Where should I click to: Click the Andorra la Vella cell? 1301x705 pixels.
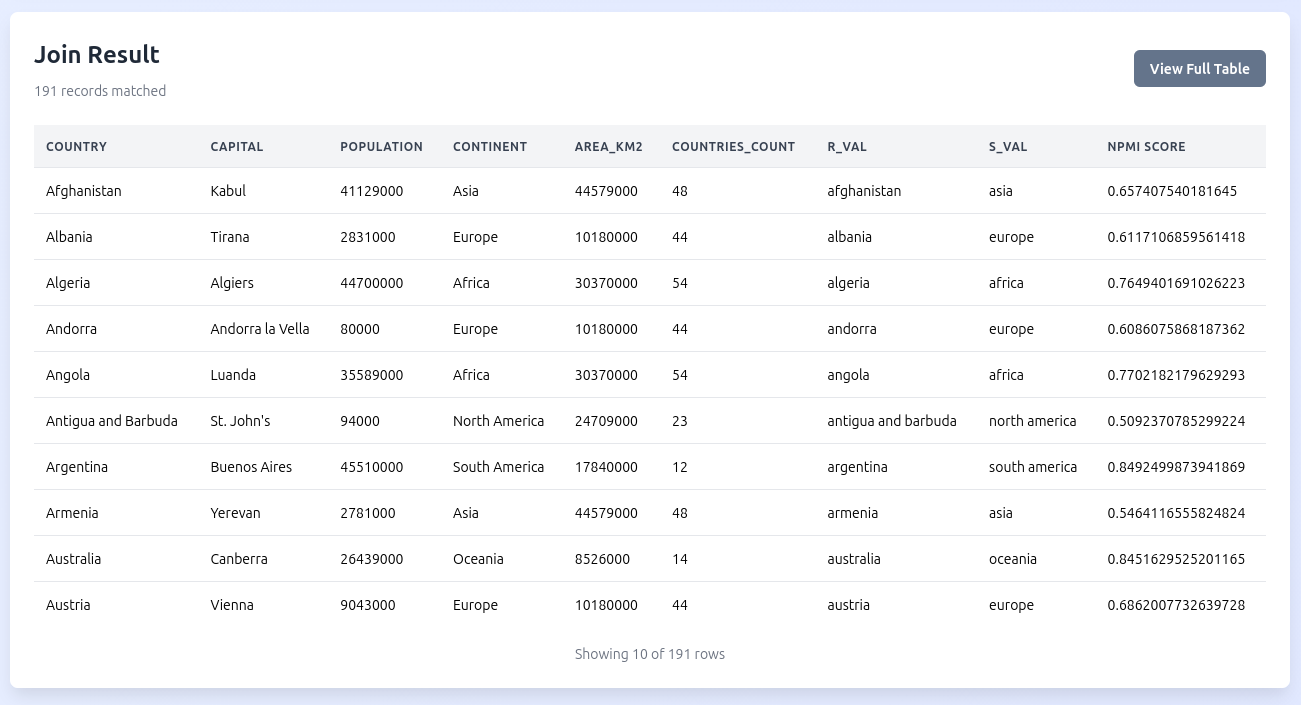(260, 329)
